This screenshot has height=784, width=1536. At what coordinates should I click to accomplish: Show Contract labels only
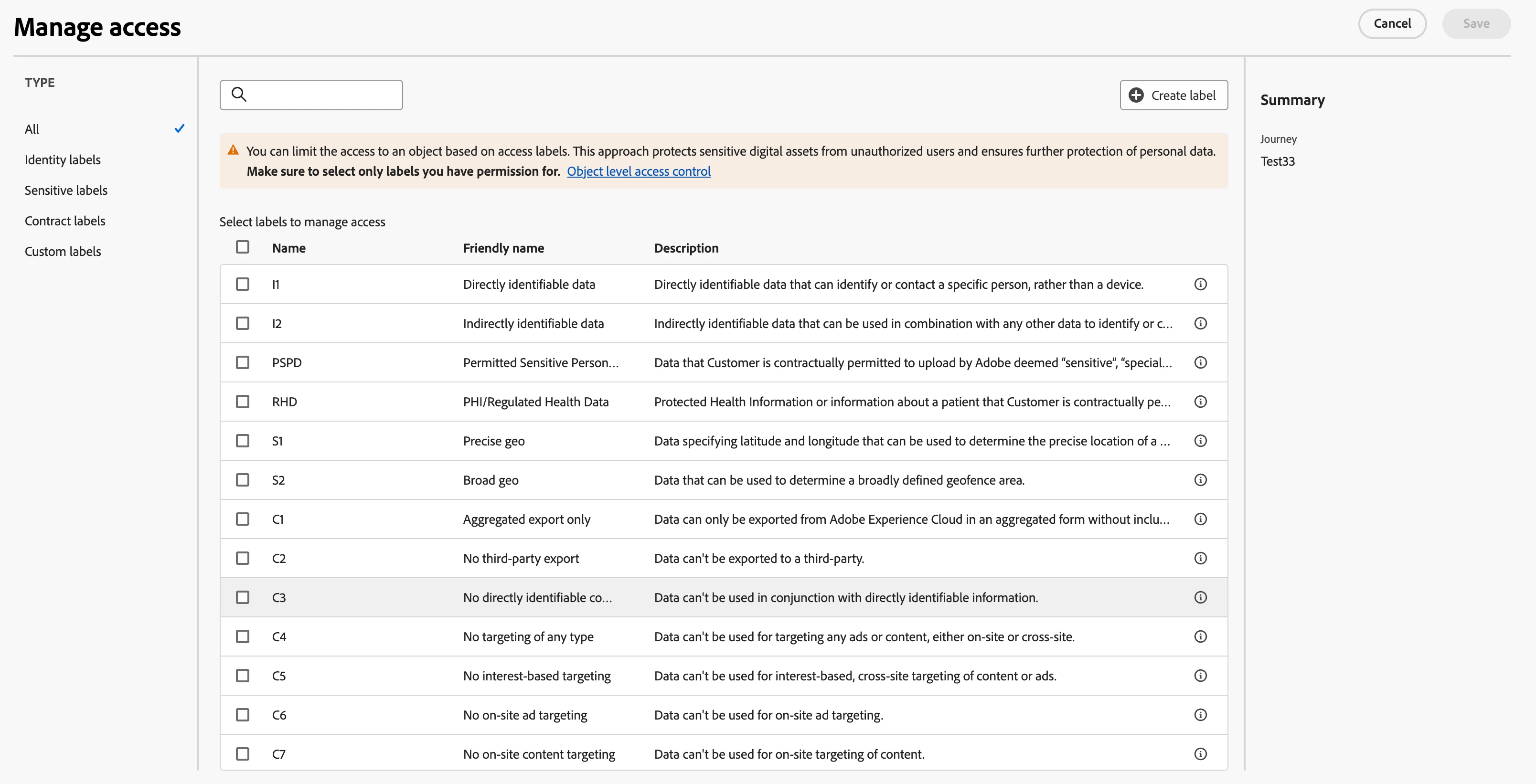pos(64,221)
